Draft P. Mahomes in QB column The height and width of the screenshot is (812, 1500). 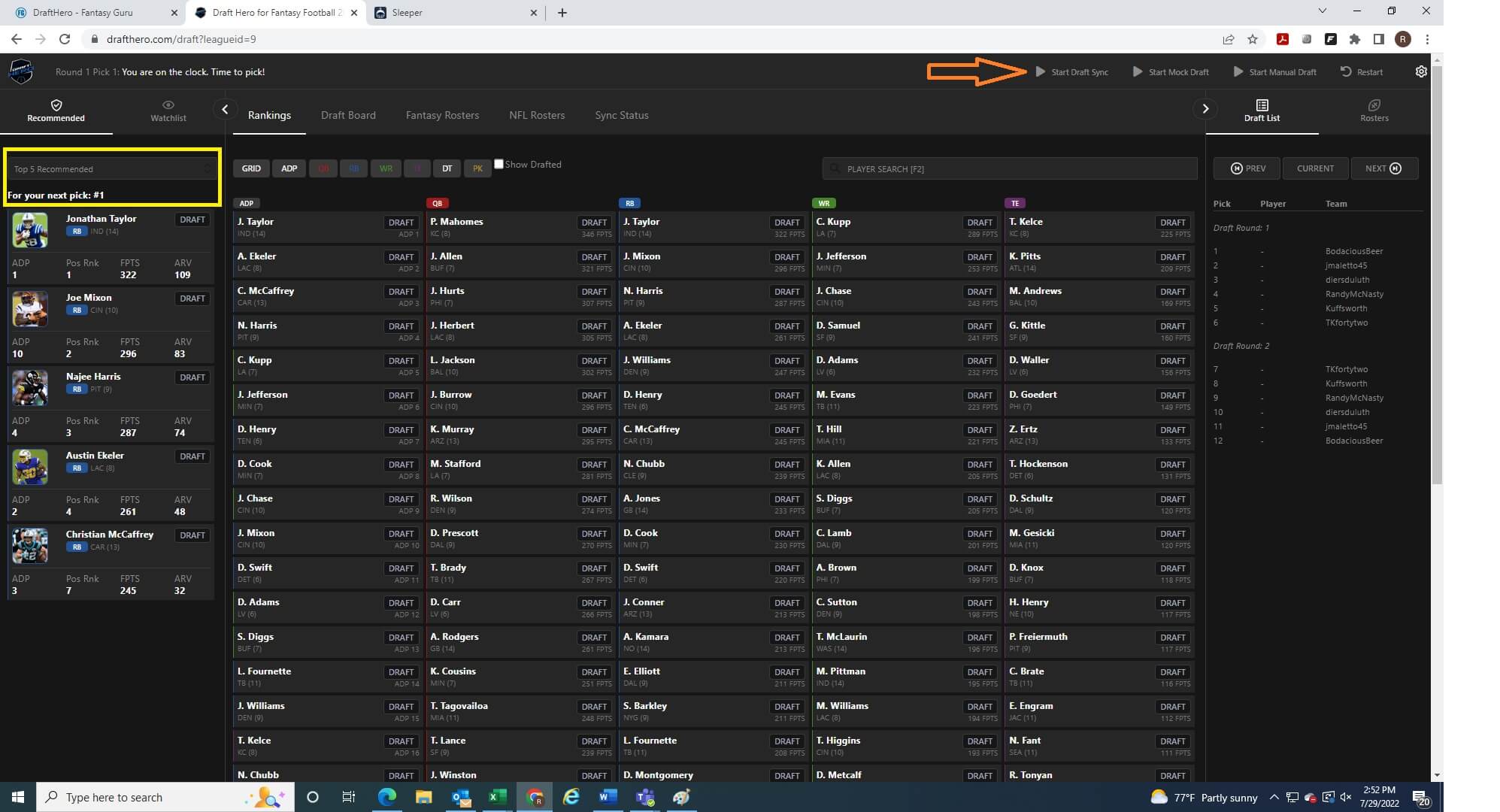(594, 223)
